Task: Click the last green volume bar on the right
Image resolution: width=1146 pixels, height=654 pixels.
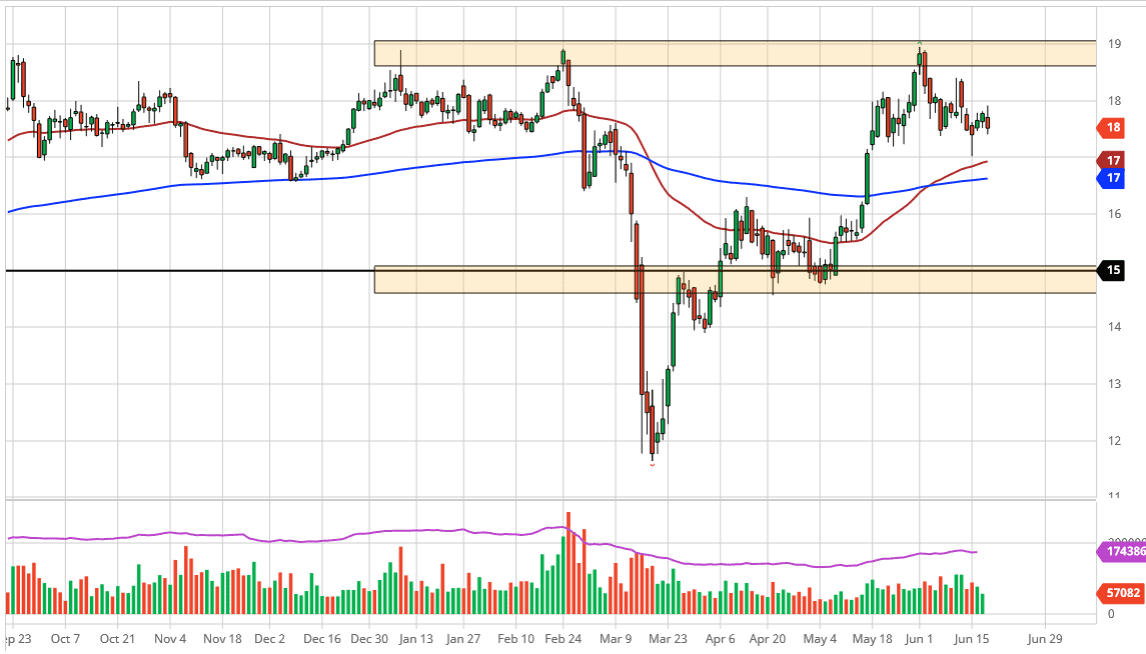Action: (982, 604)
